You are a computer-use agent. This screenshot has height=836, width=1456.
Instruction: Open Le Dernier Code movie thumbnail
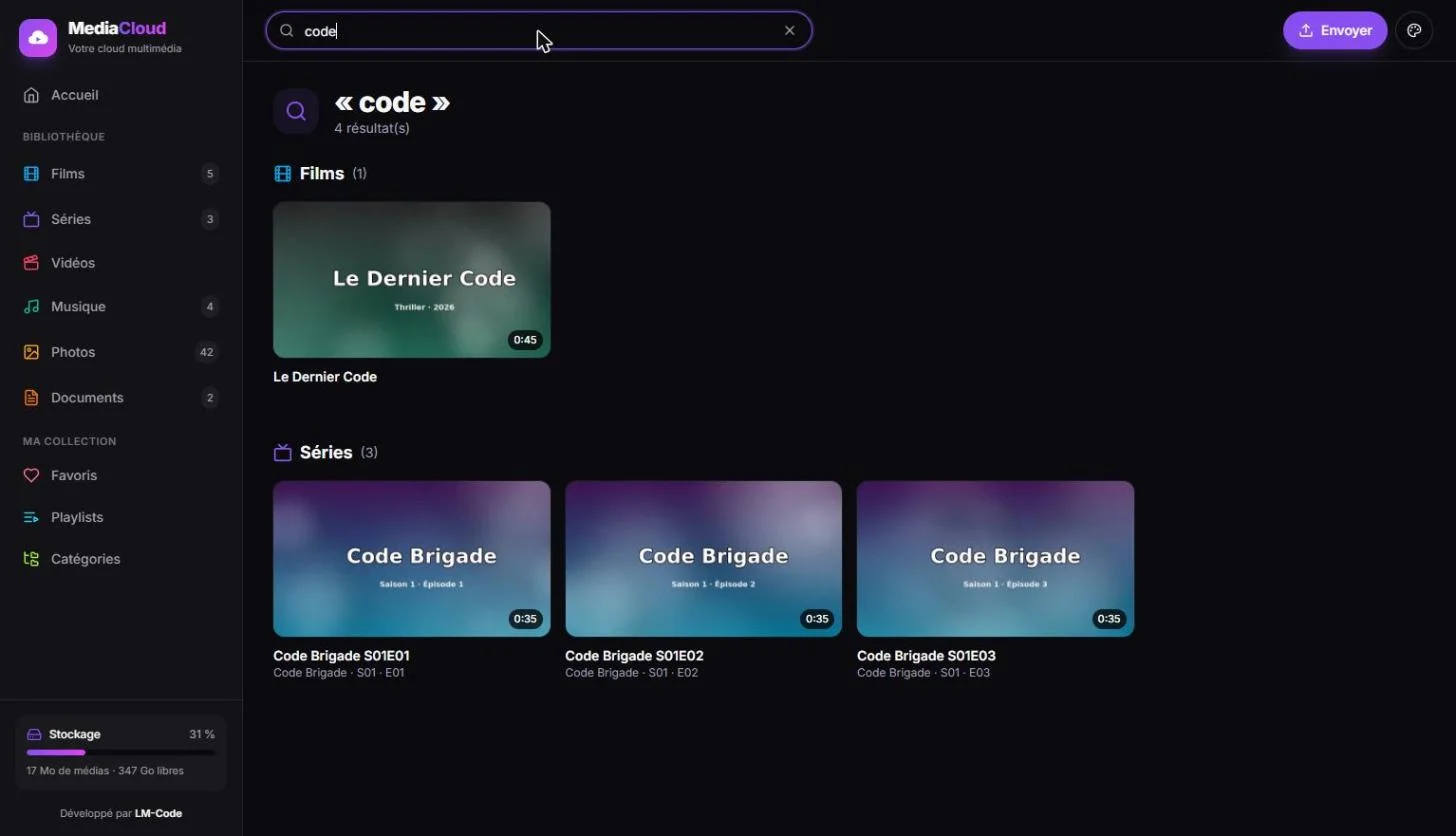(x=412, y=280)
